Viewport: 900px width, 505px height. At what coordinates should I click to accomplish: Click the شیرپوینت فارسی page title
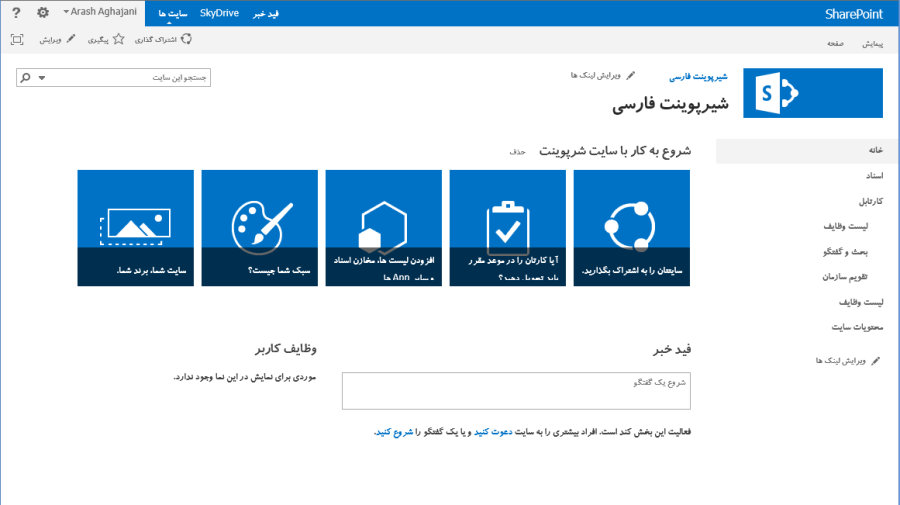click(x=670, y=104)
